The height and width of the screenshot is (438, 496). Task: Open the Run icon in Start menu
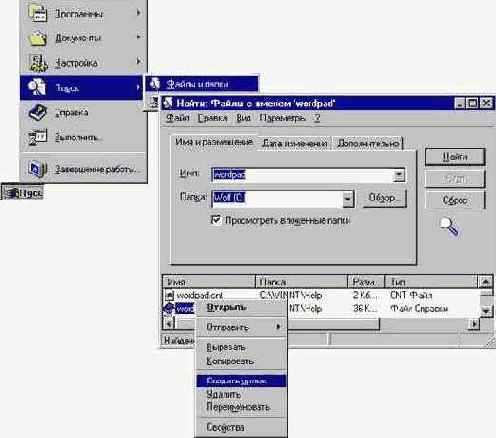38,137
